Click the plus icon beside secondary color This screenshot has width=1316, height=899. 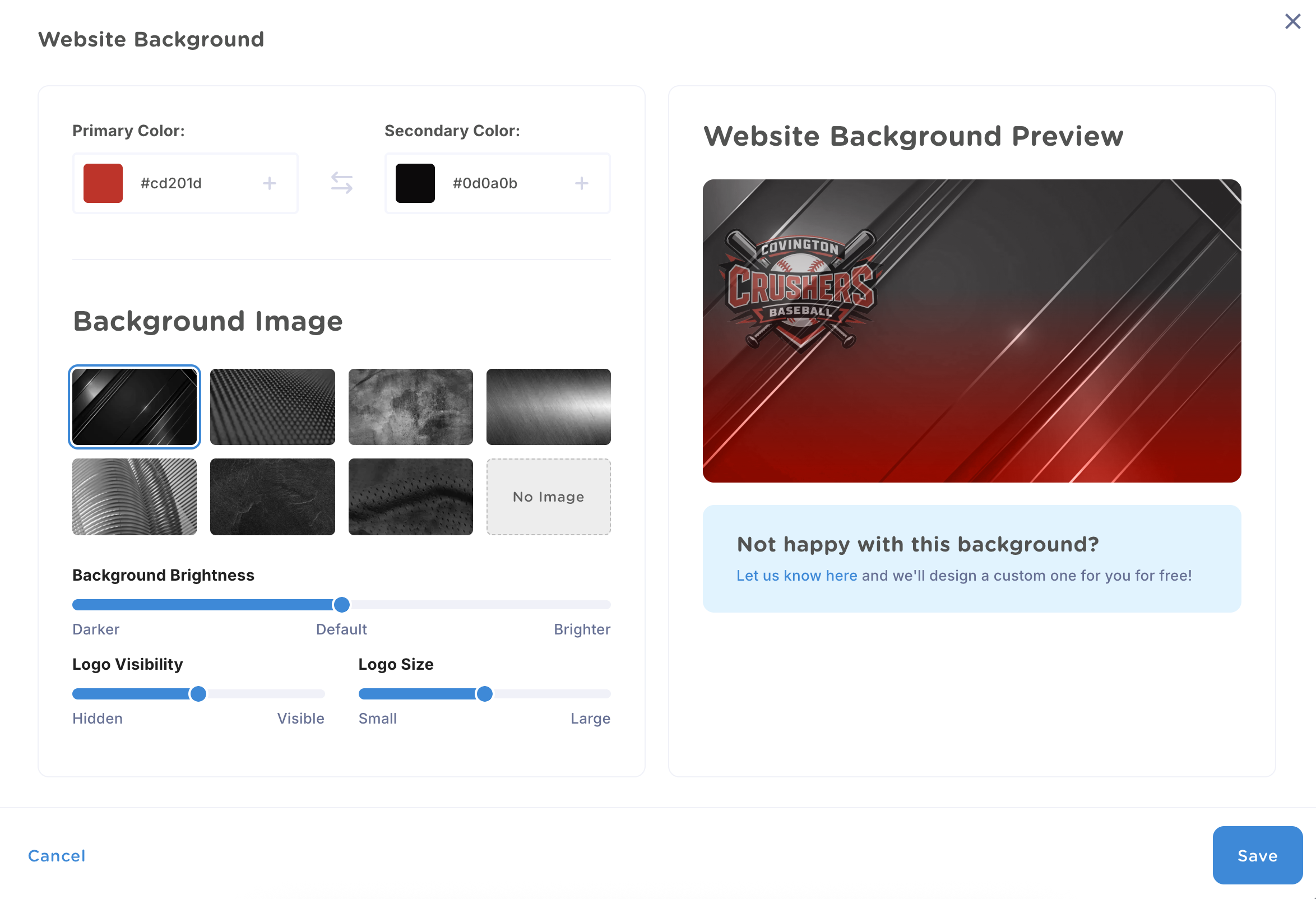coord(581,183)
